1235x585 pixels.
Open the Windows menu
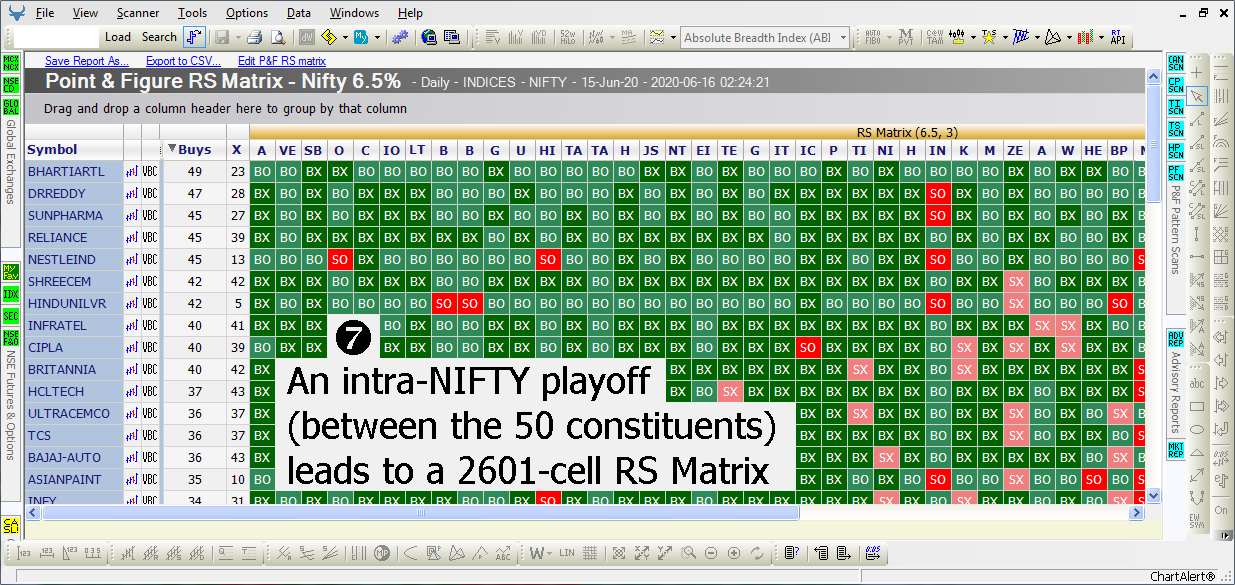pyautogui.click(x=355, y=13)
